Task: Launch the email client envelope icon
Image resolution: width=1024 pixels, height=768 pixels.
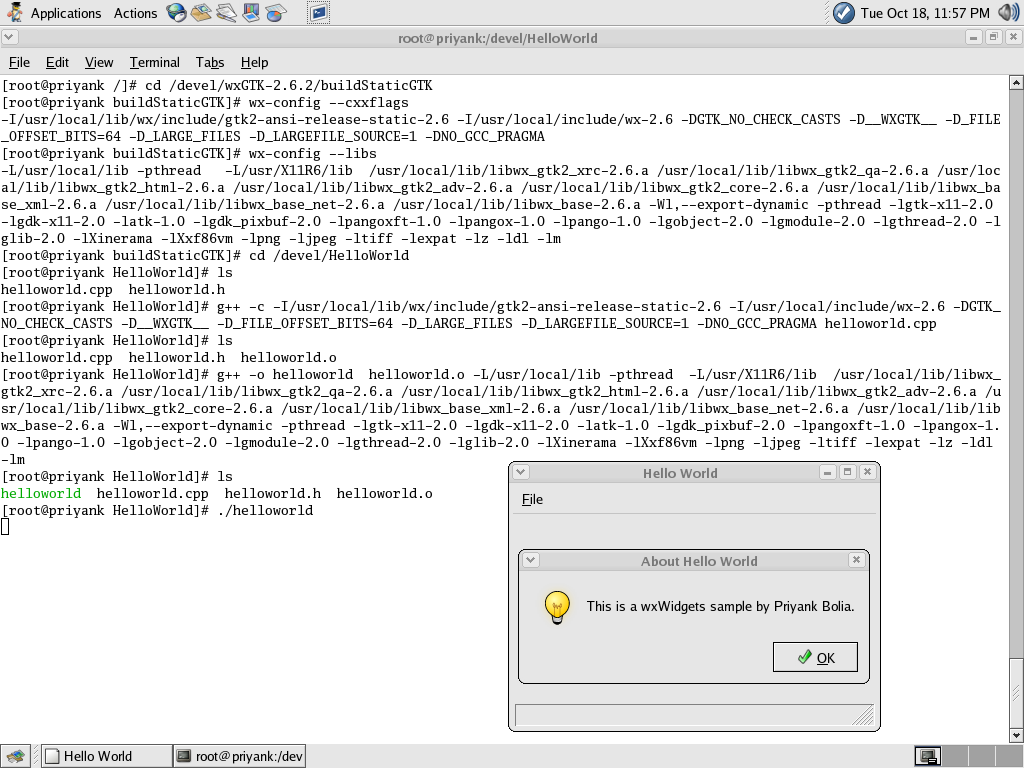Action: click(201, 12)
